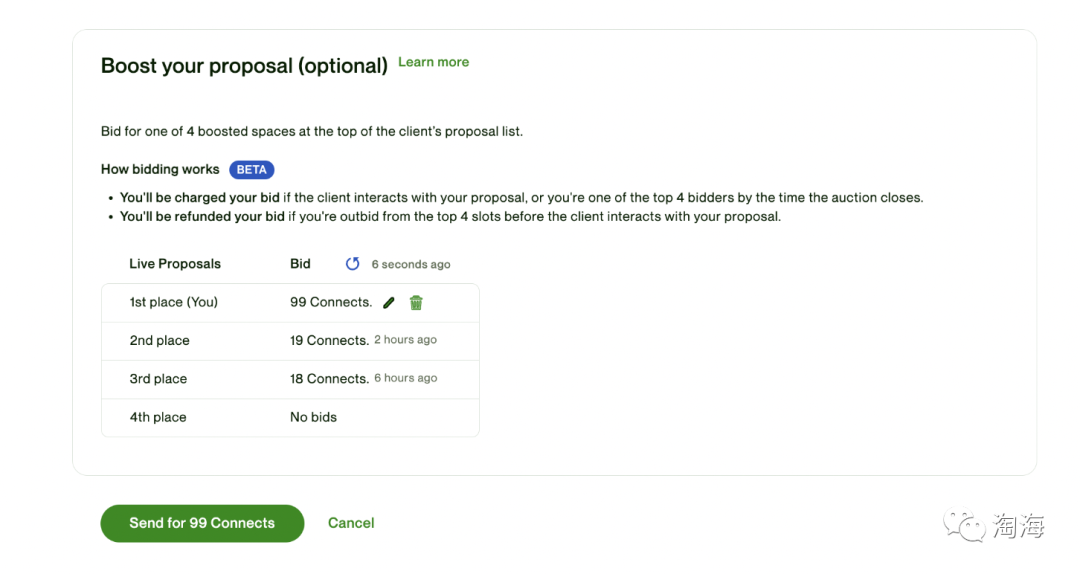Open the Learn more link
The image size is (1080, 574).
point(433,62)
